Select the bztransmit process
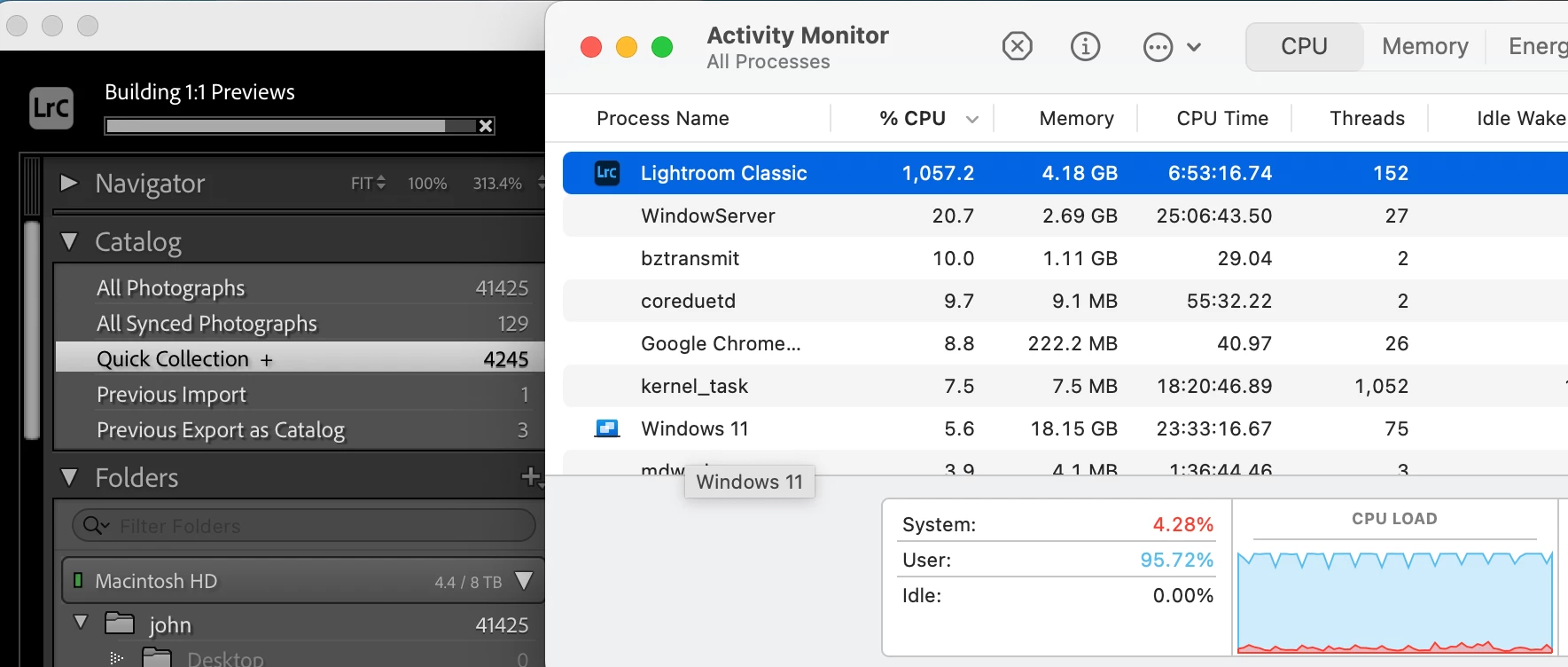 click(x=1065, y=258)
